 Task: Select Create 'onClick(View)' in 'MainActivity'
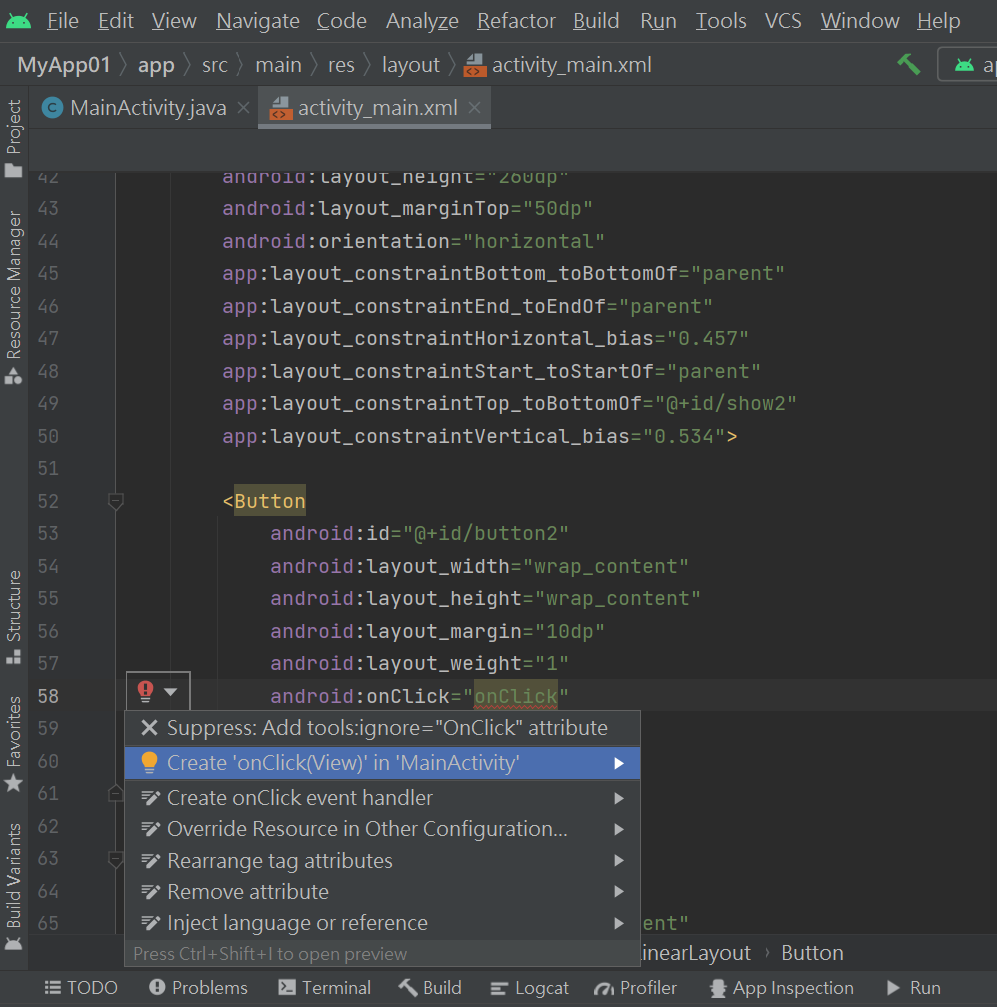[382, 763]
